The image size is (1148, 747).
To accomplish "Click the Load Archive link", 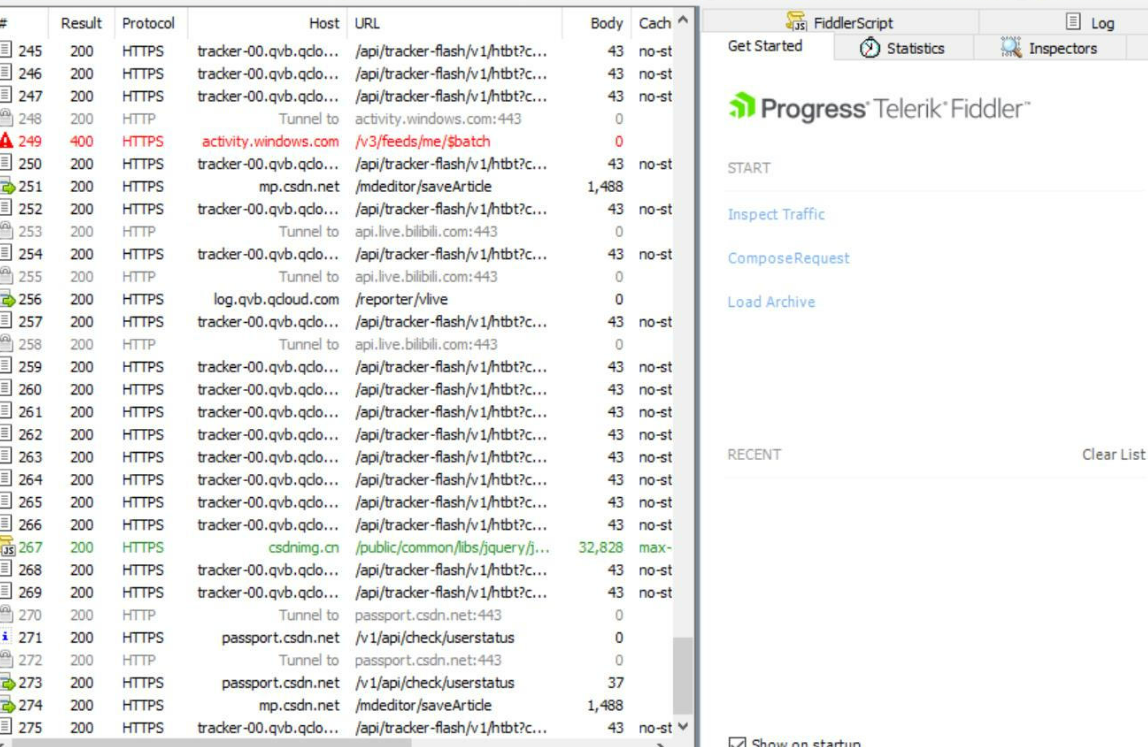I will (x=771, y=302).
